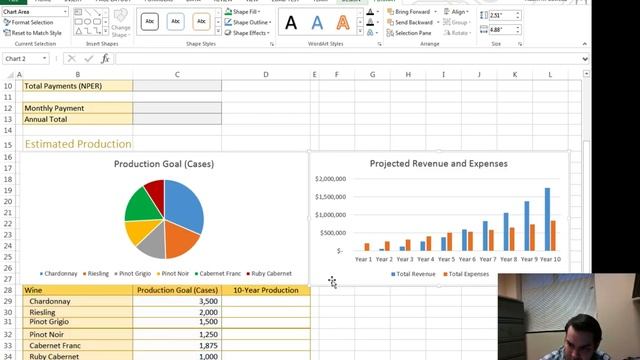The image size is (640, 360).
Task: Expand the formula bar
Action: pyautogui.click(x=585, y=59)
